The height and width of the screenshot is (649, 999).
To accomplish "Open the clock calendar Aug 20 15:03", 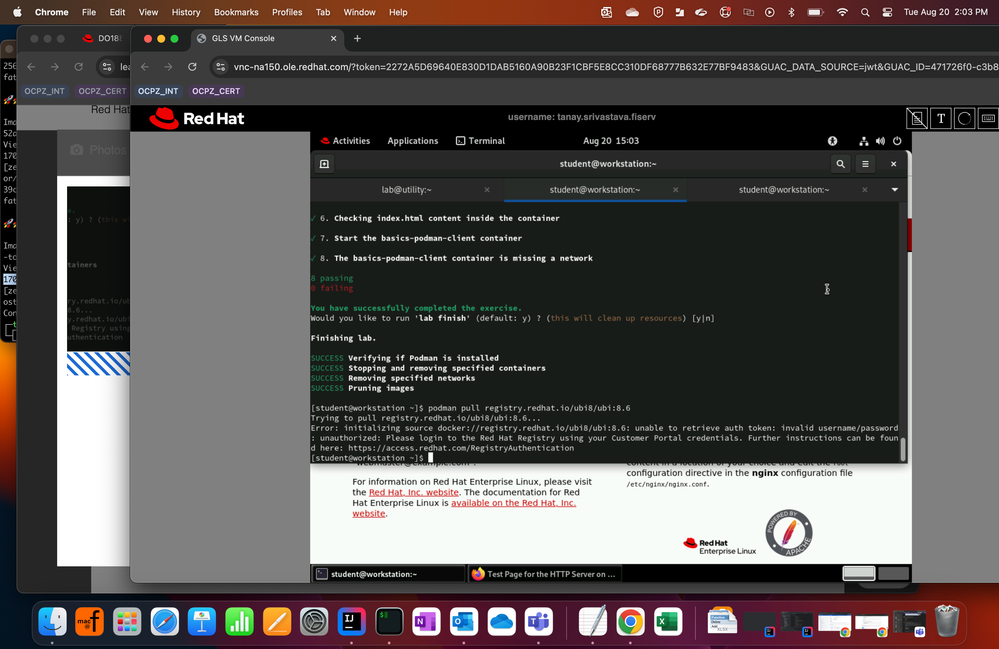I will 611,141.
